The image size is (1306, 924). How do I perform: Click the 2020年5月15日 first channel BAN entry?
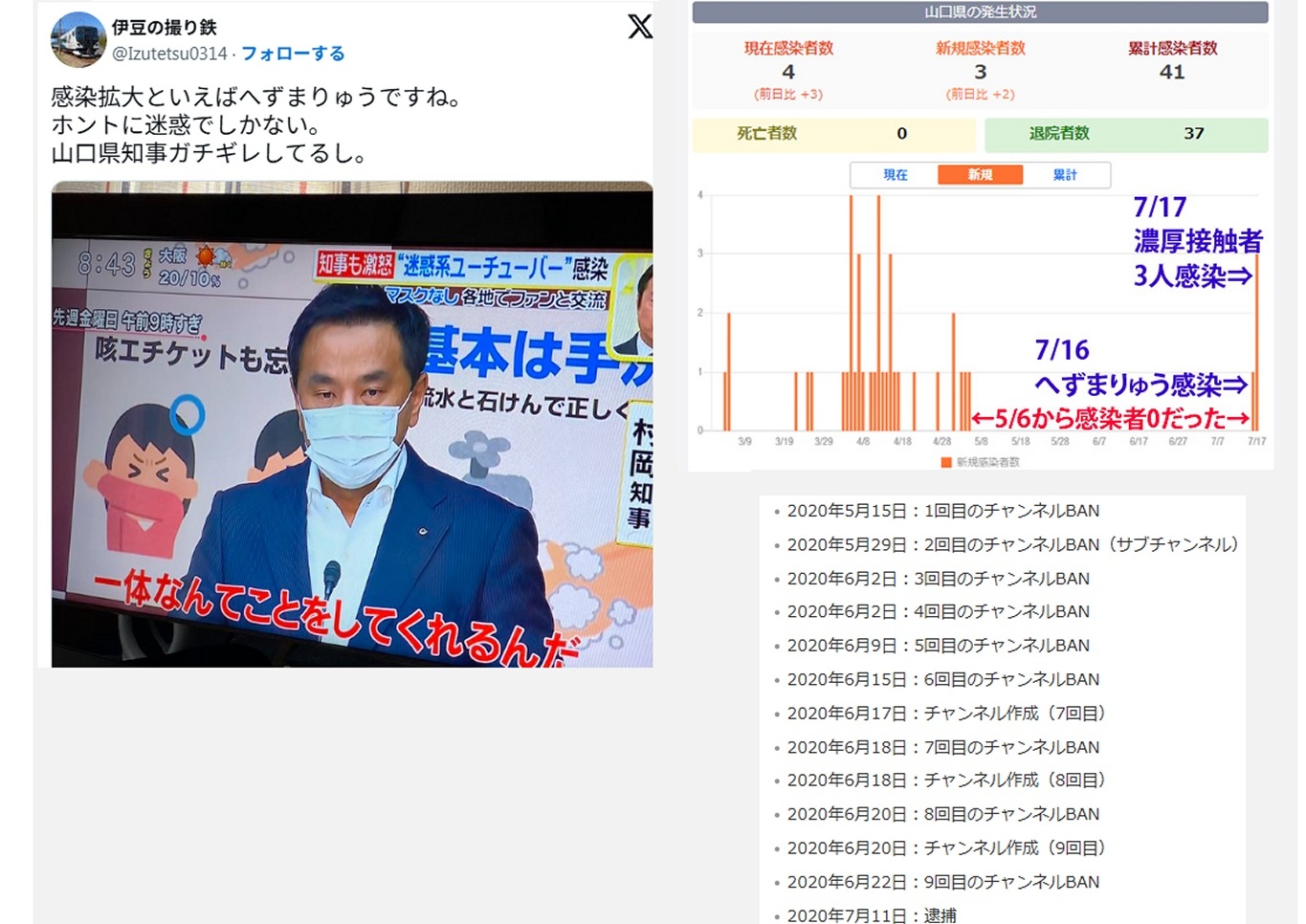pos(942,511)
